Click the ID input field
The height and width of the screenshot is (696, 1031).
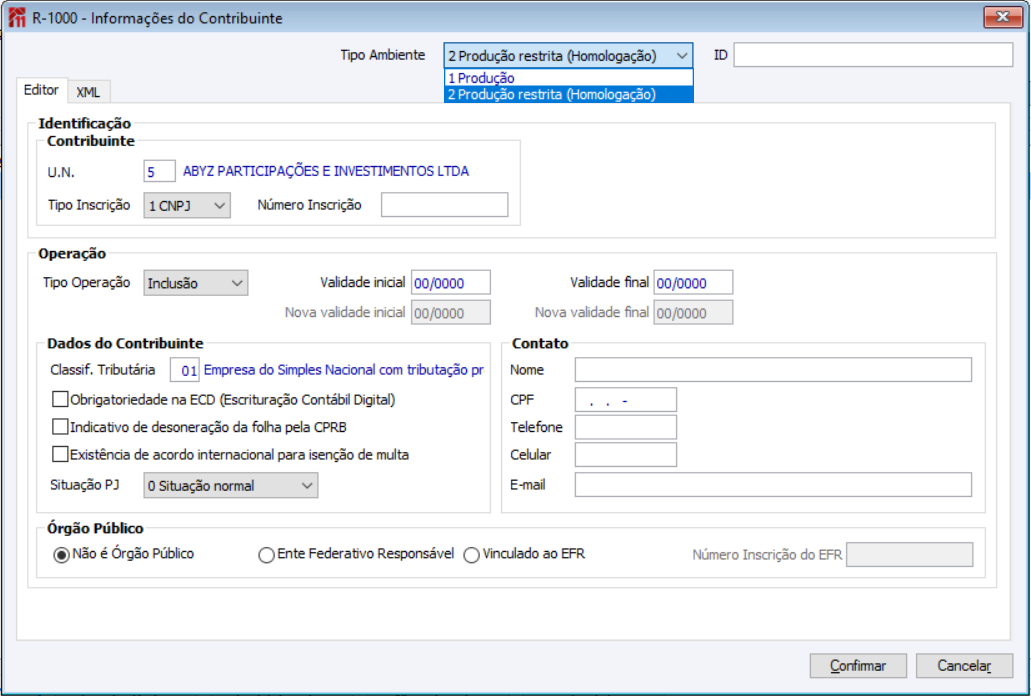[x=873, y=55]
